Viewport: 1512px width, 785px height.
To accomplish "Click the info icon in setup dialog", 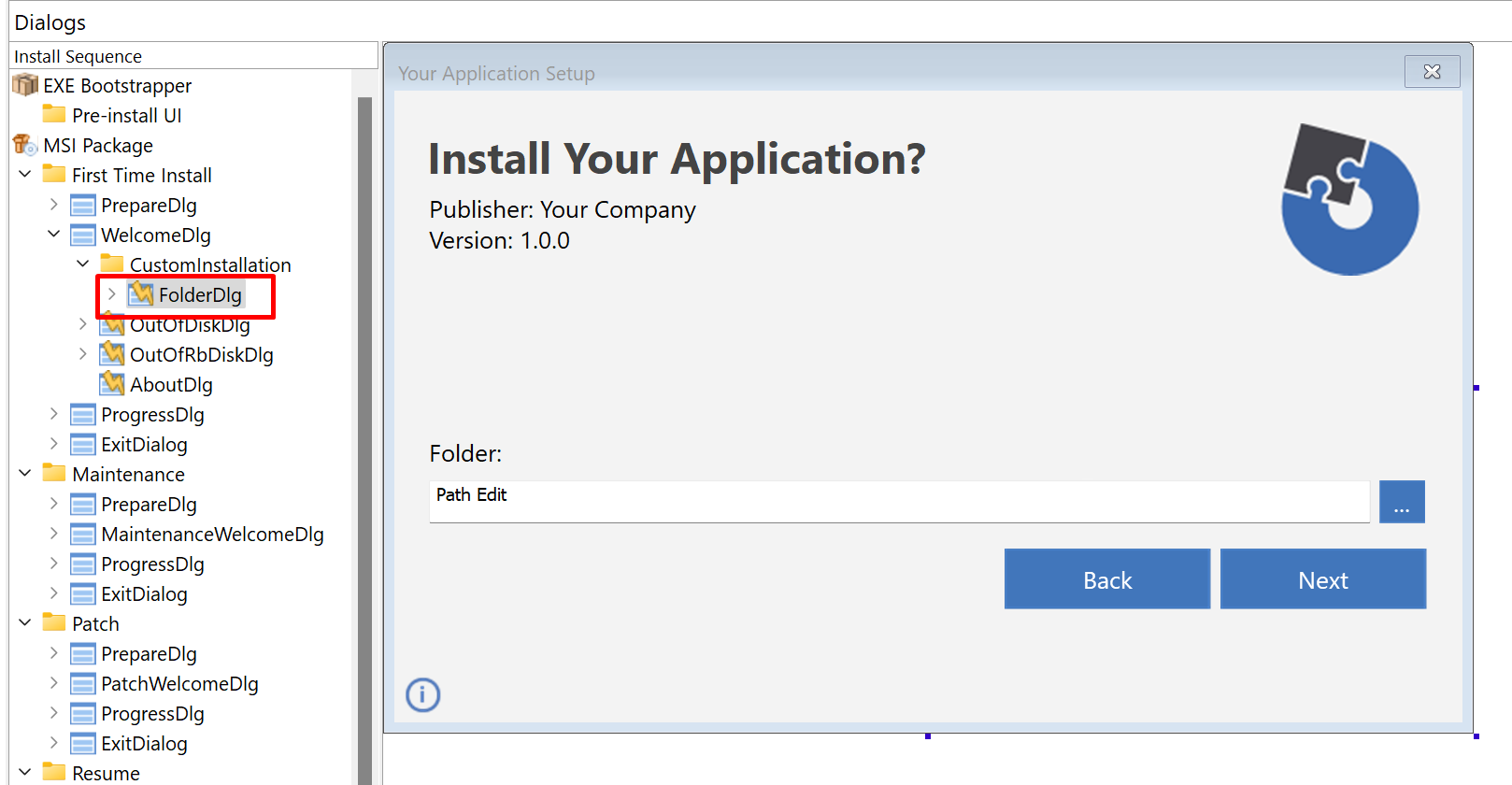I will 422,694.
